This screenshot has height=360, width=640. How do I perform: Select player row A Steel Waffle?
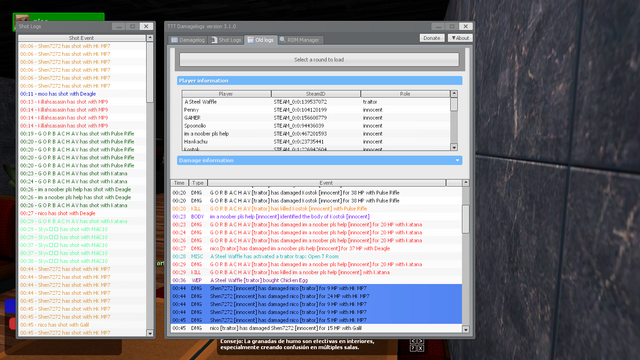tap(316, 102)
